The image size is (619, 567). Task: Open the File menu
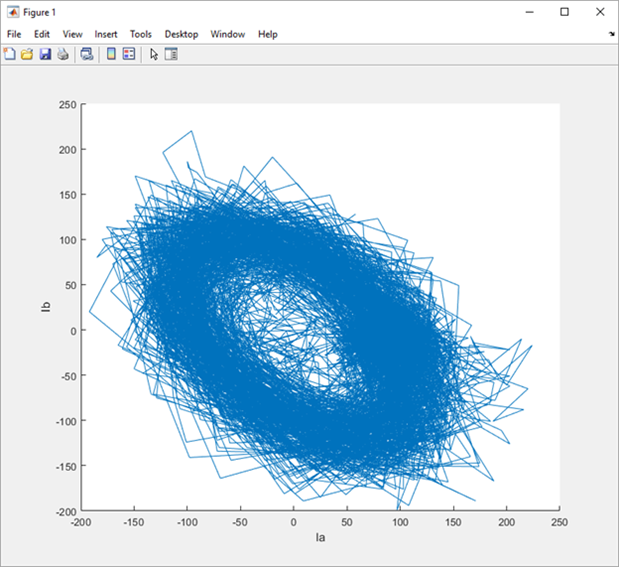[x=14, y=34]
